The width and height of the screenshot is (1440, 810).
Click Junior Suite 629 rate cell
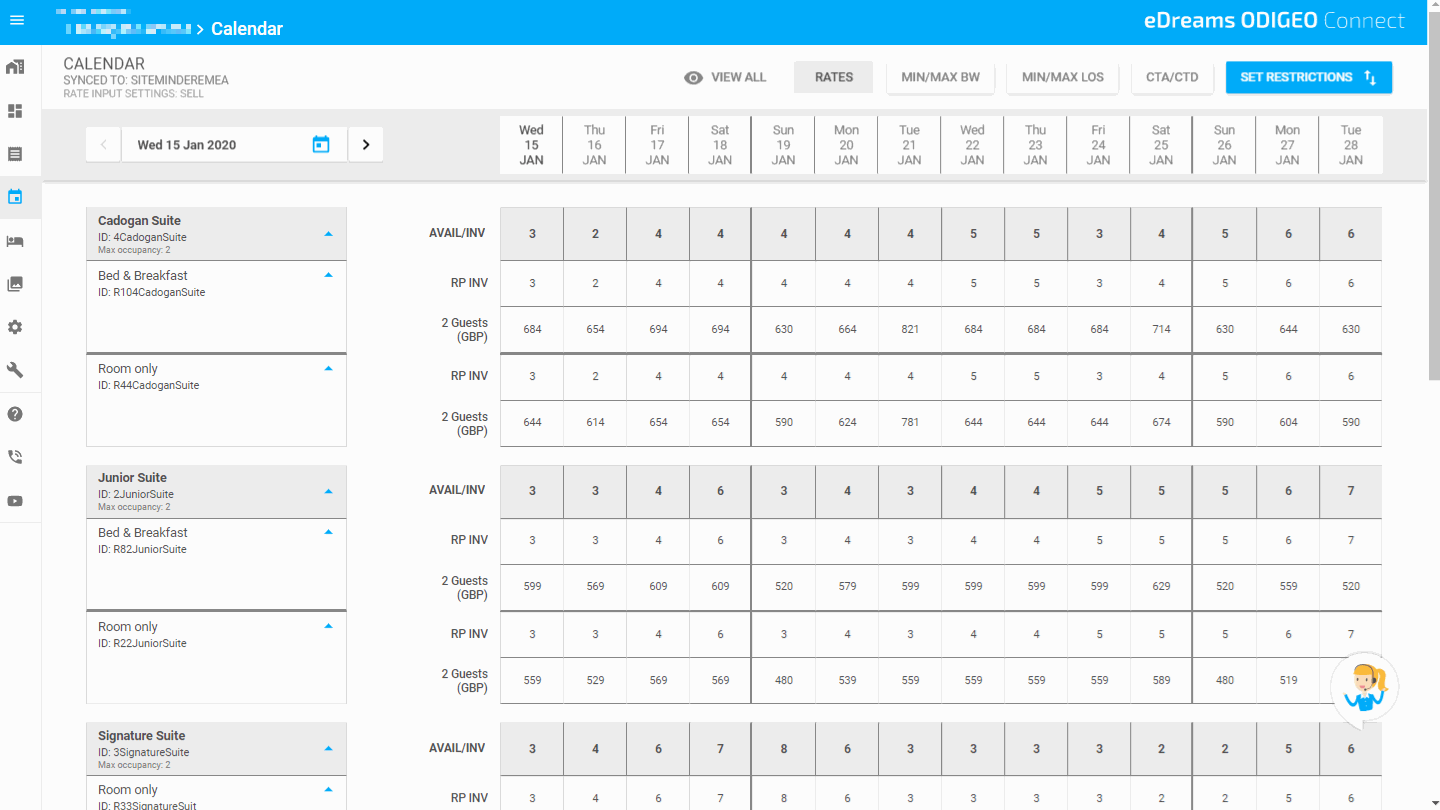[x=1161, y=587]
